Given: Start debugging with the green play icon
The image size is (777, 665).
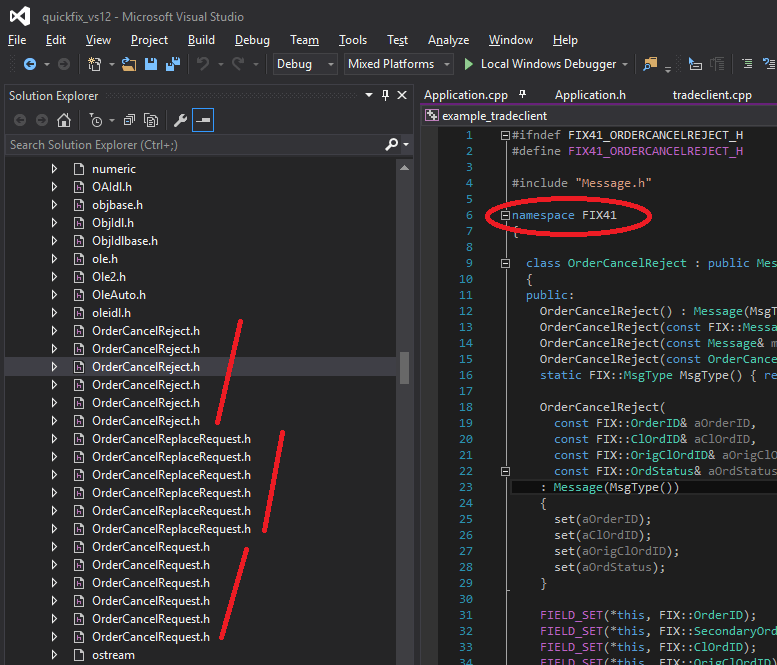Looking at the screenshot, I should point(468,64).
